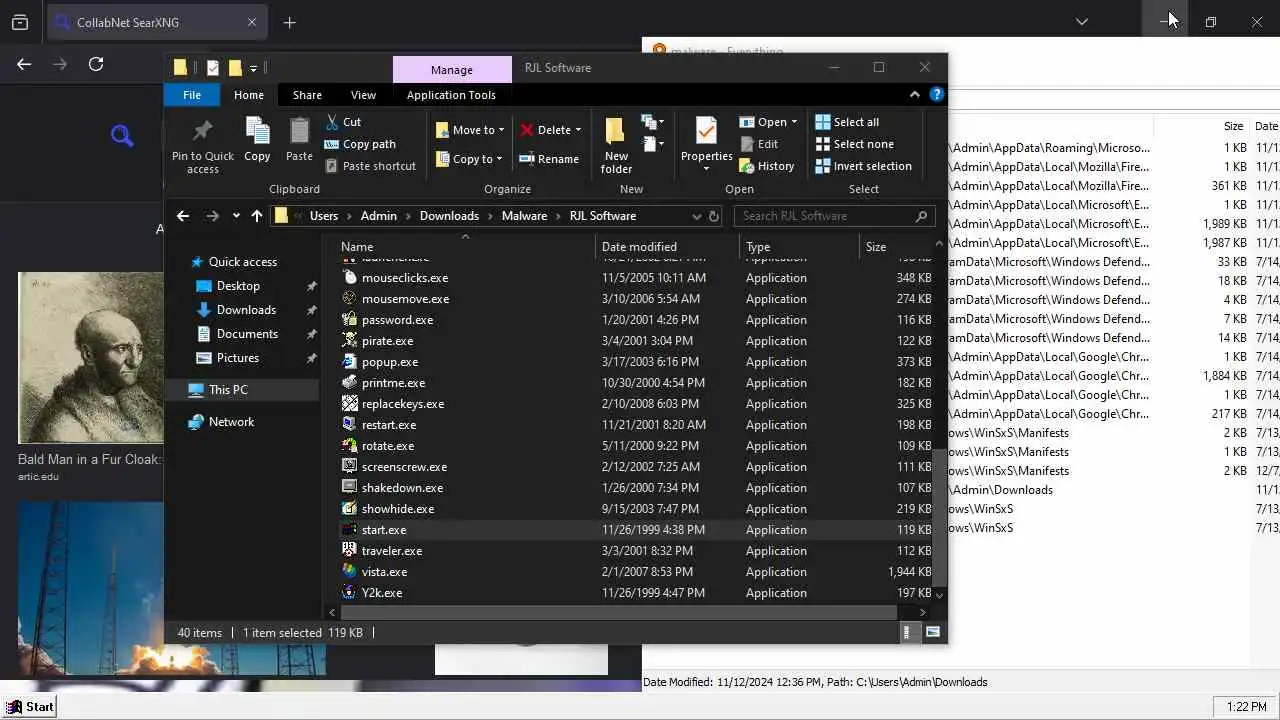
Task: Click the horizontal scrollbar in file list
Action: click(619, 612)
